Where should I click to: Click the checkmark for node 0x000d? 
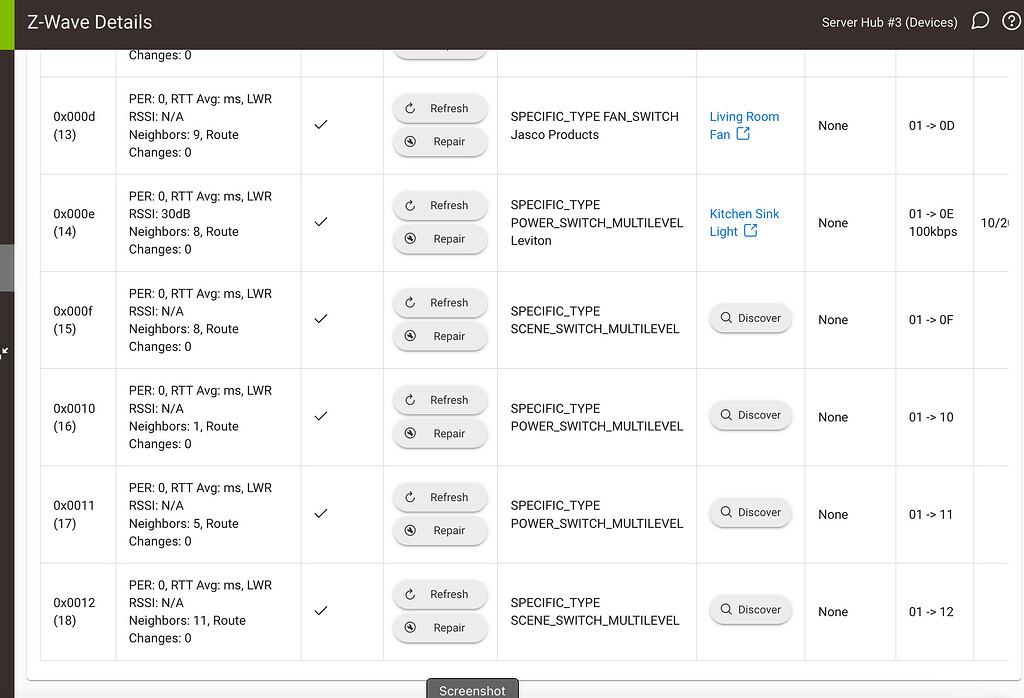click(x=321, y=125)
